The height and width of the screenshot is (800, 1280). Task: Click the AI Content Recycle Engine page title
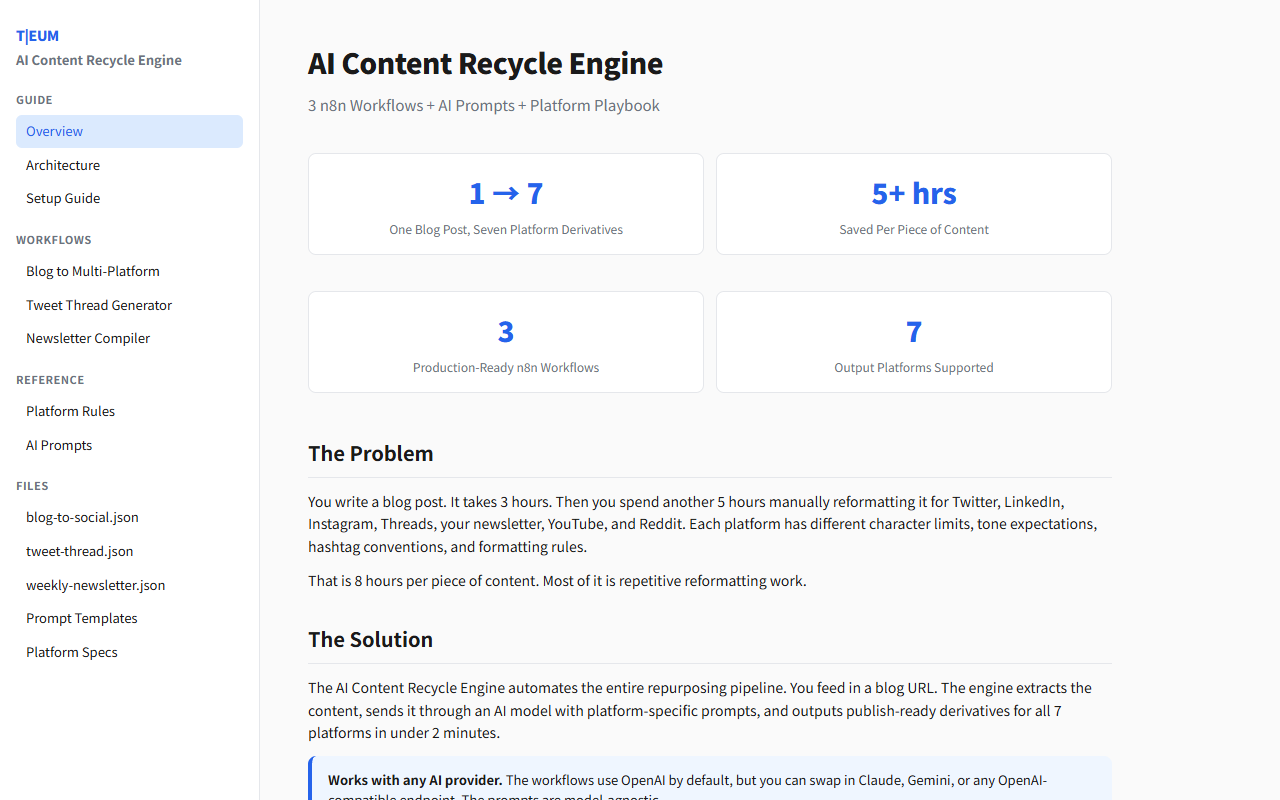tap(485, 63)
